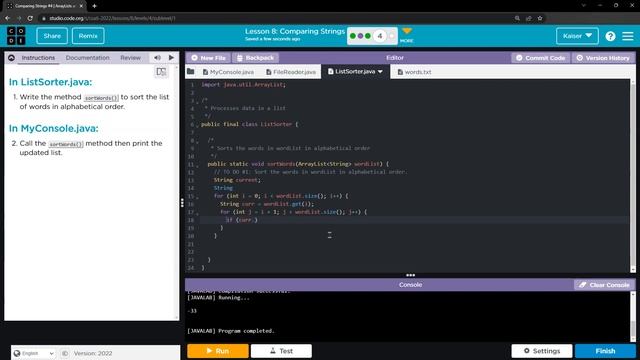
Task: Collapse code fold at line 15
Action: pos(198,197)
